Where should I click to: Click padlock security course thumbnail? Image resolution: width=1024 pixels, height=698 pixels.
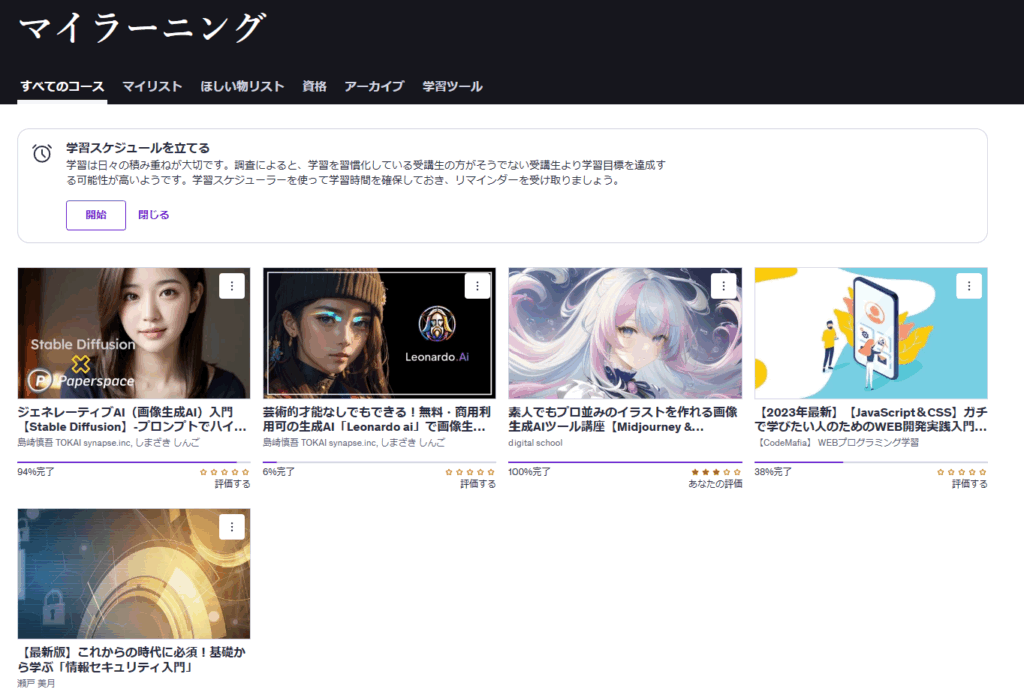coord(134,574)
